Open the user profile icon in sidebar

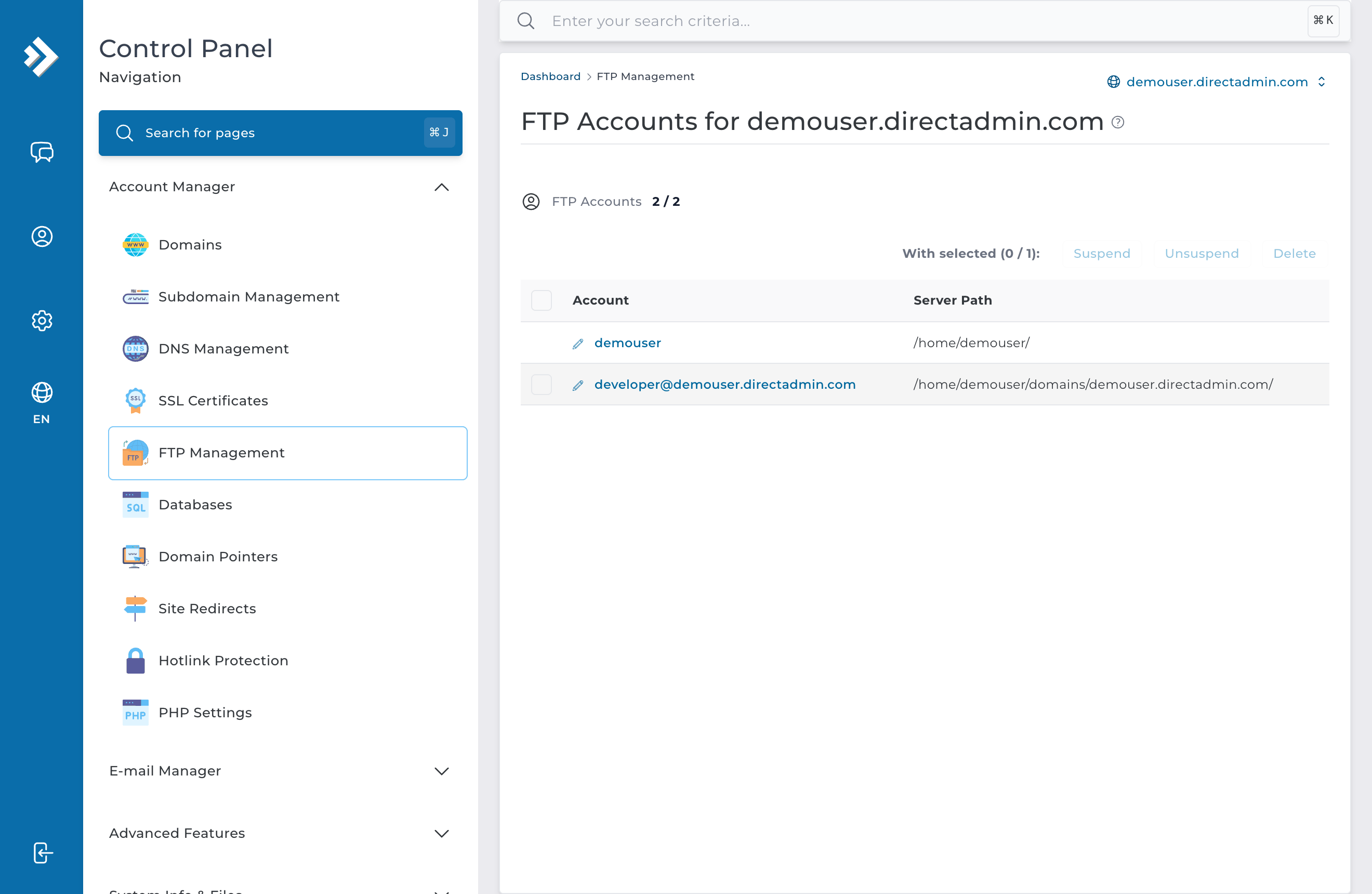(x=42, y=236)
